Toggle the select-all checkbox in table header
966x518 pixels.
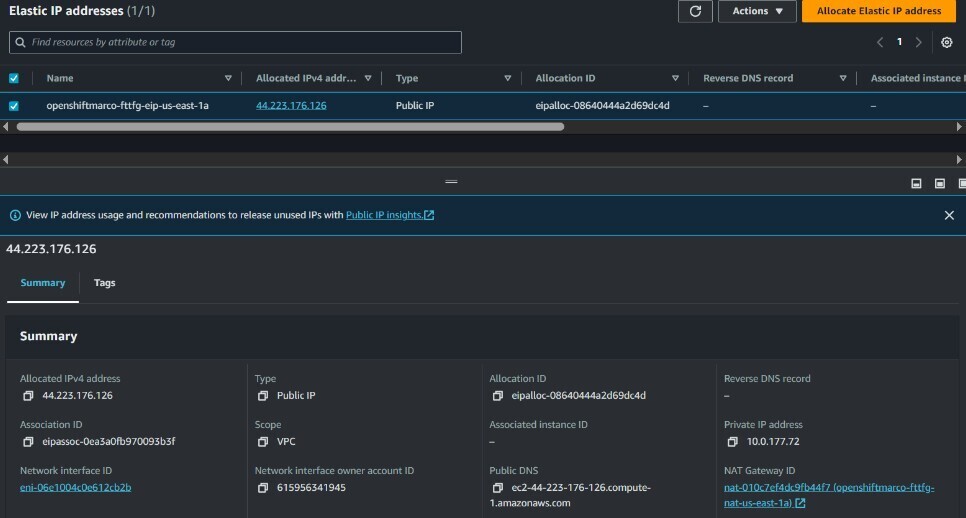(x=14, y=78)
